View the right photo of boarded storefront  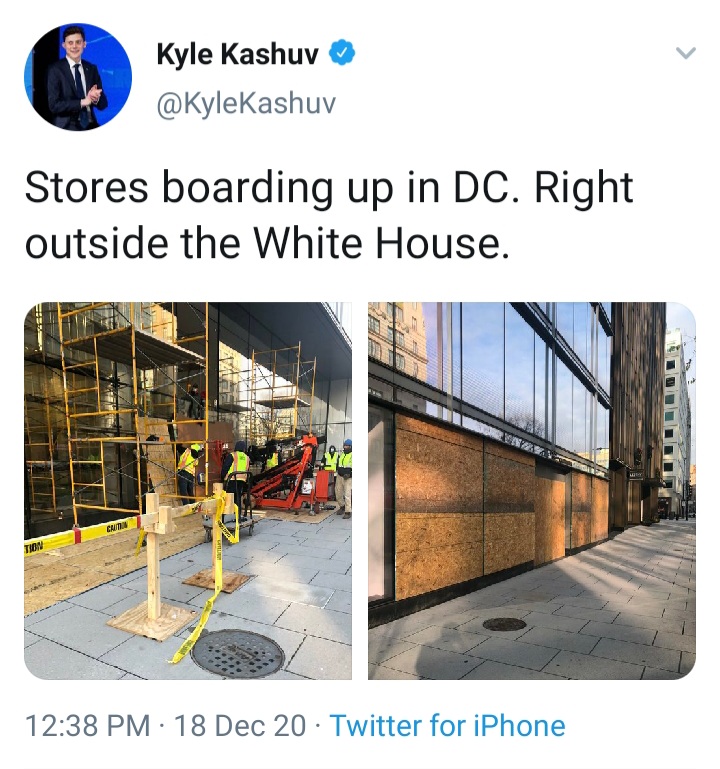[532, 490]
